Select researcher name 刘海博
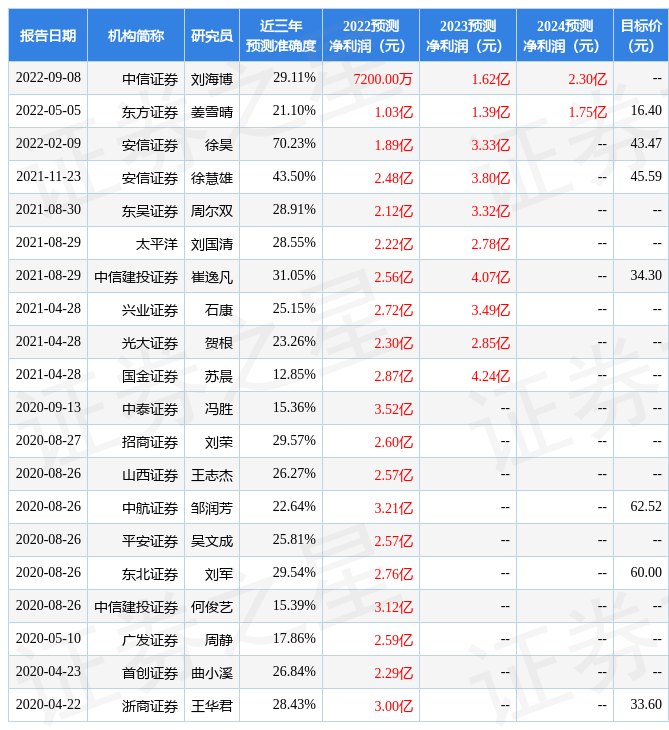669x730 pixels. click(x=212, y=79)
